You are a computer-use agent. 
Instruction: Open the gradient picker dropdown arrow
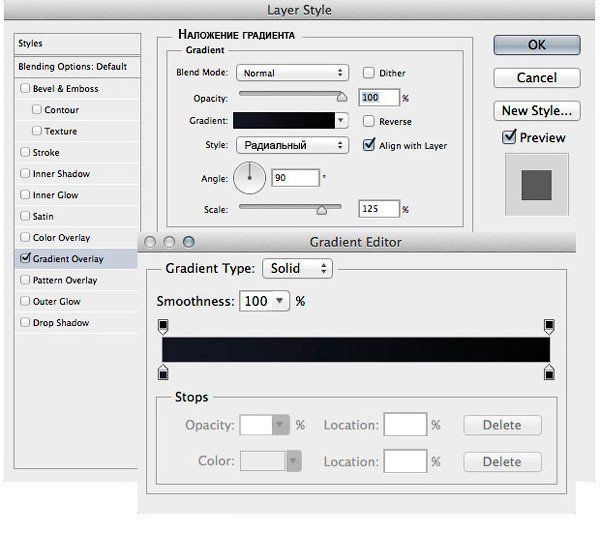click(342, 121)
